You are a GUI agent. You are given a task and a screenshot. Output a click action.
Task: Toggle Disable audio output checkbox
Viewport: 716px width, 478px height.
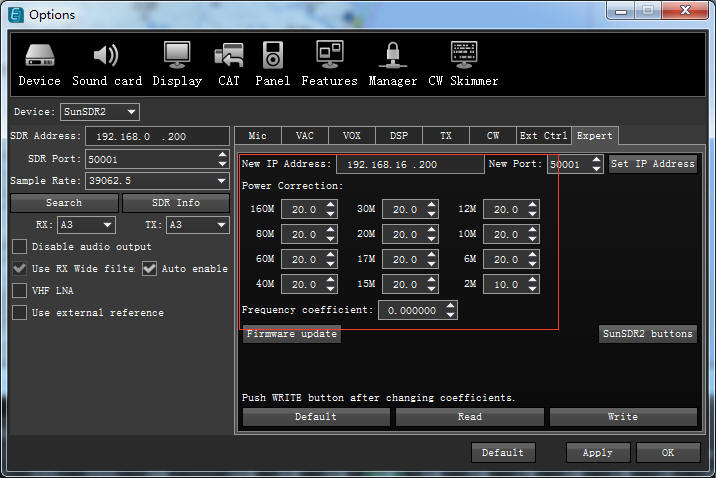pyautogui.click(x=19, y=247)
